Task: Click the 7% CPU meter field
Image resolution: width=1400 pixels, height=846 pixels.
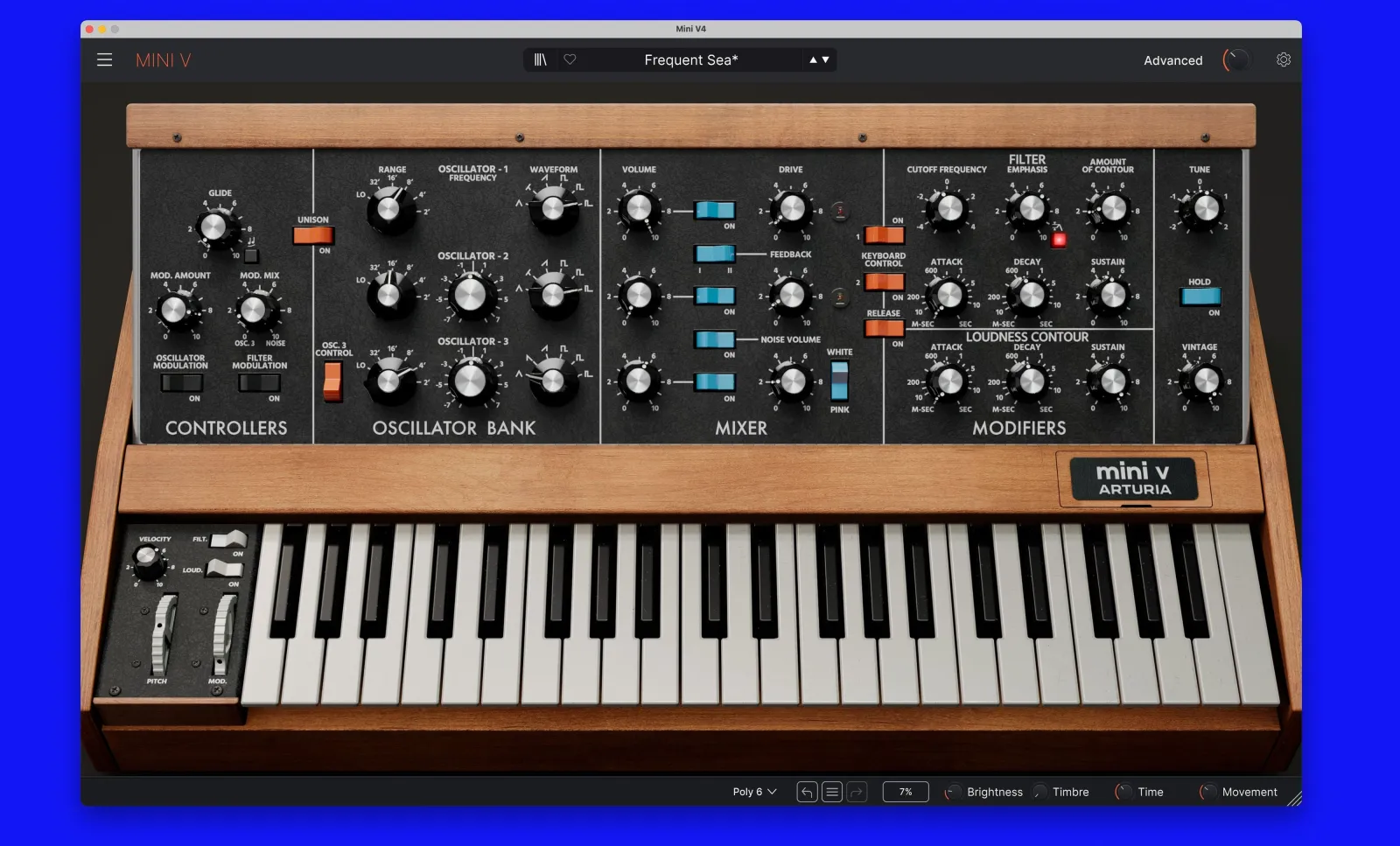Action: 906,792
